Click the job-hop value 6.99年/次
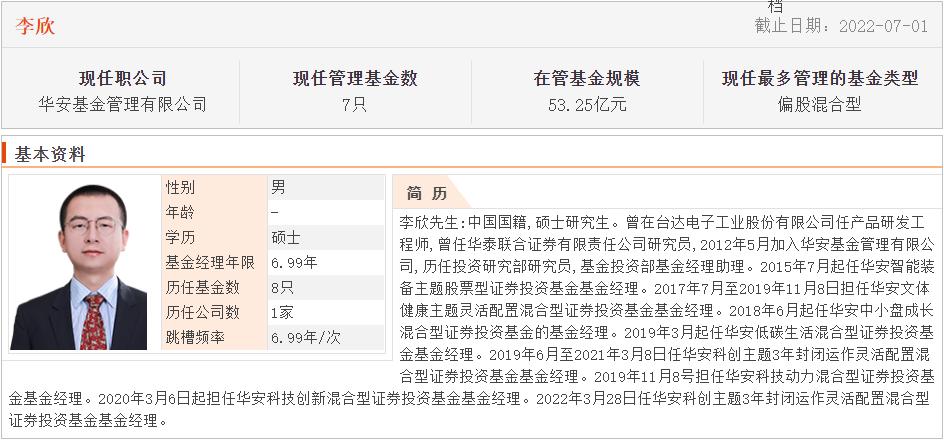Image resolution: width=944 pixels, height=440 pixels. point(305,338)
